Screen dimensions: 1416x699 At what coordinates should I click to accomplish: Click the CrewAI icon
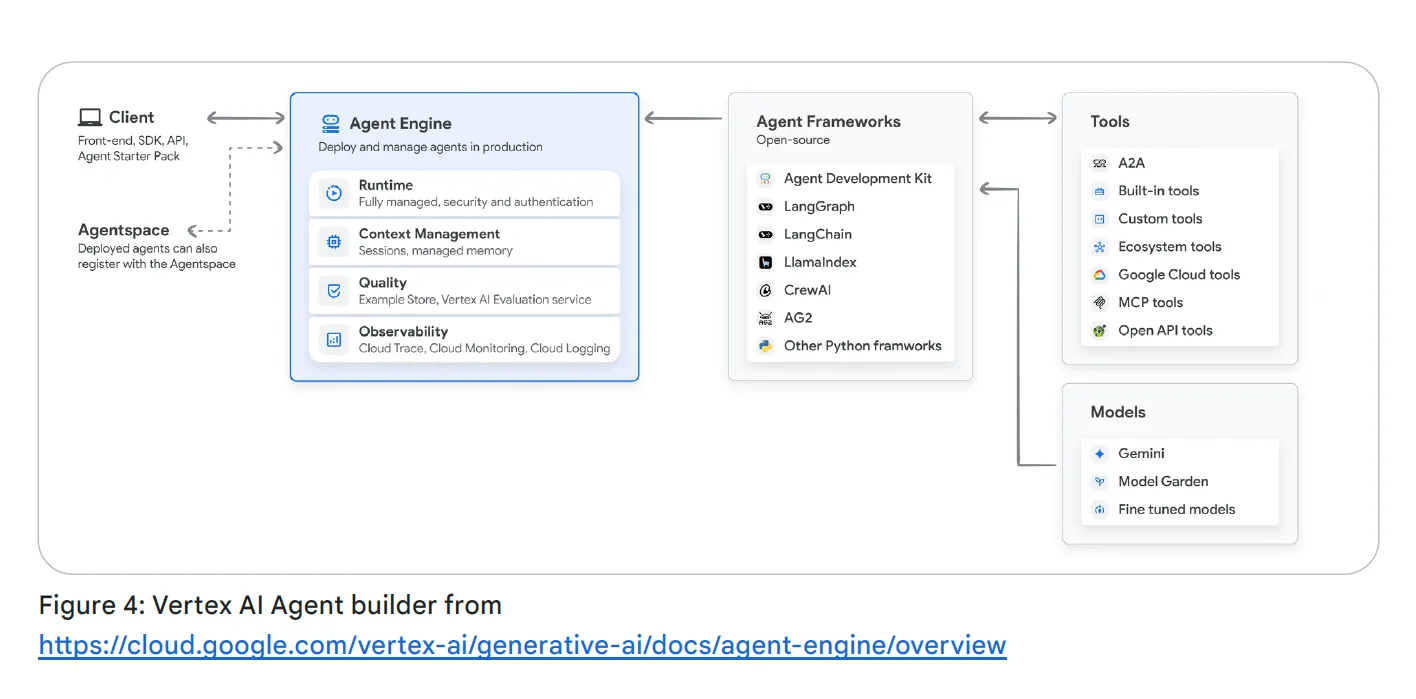(766, 291)
